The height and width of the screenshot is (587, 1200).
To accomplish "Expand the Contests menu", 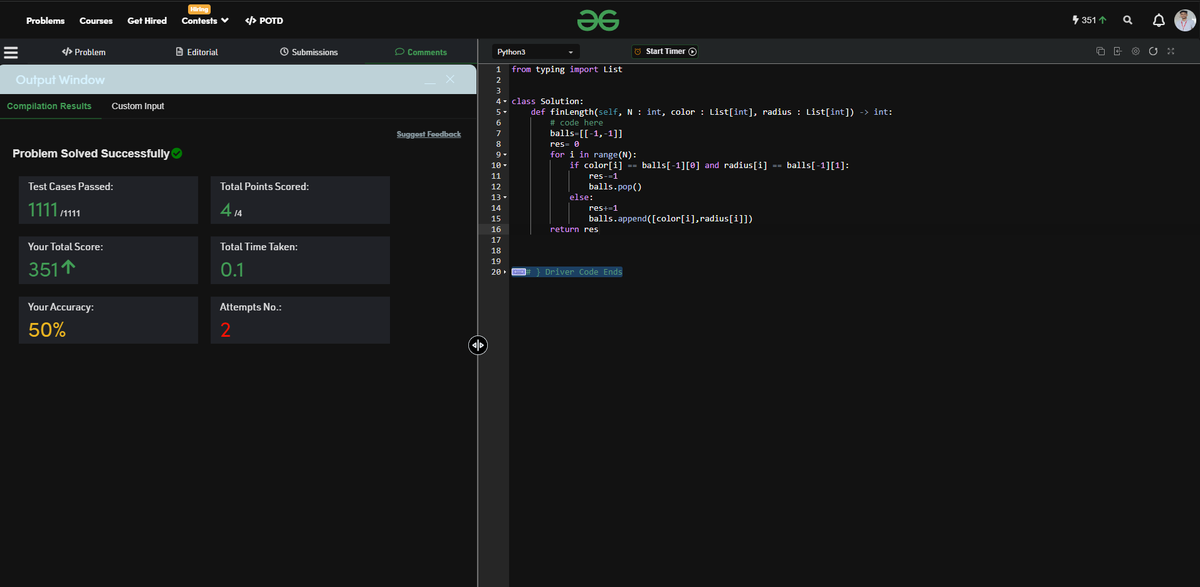I will pos(204,20).
